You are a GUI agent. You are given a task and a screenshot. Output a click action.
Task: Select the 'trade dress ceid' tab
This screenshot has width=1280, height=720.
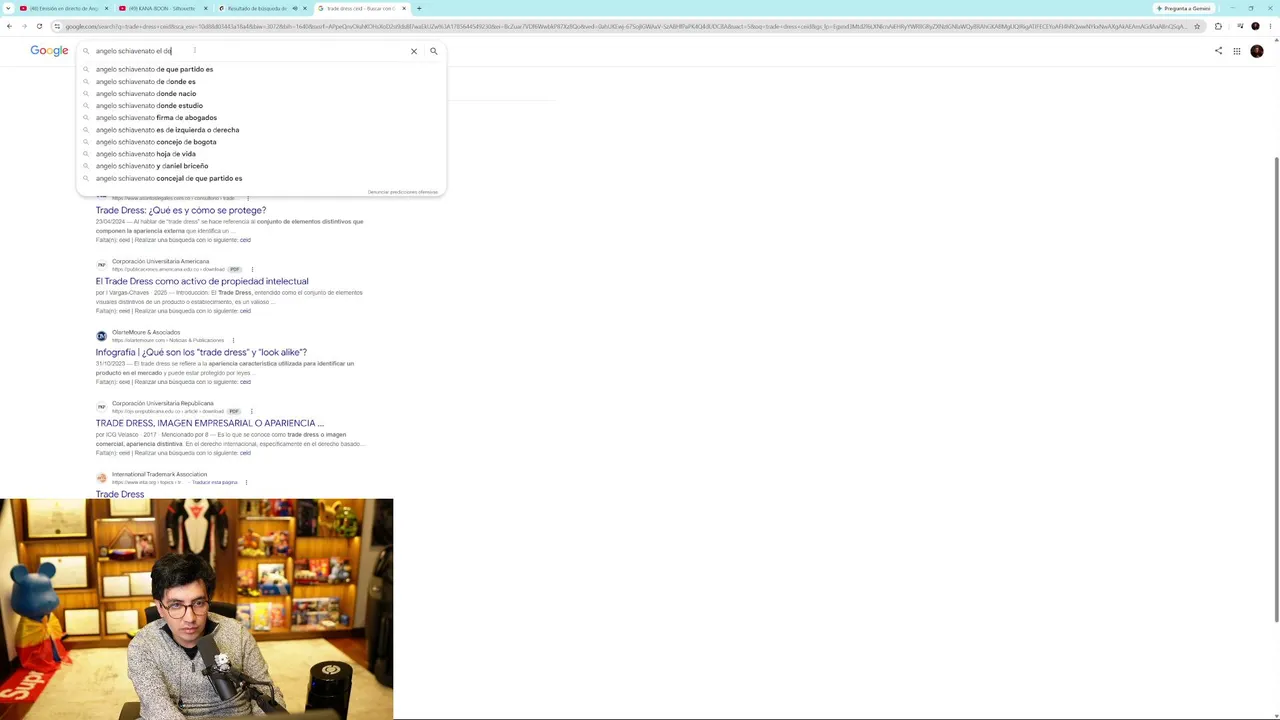click(x=360, y=8)
